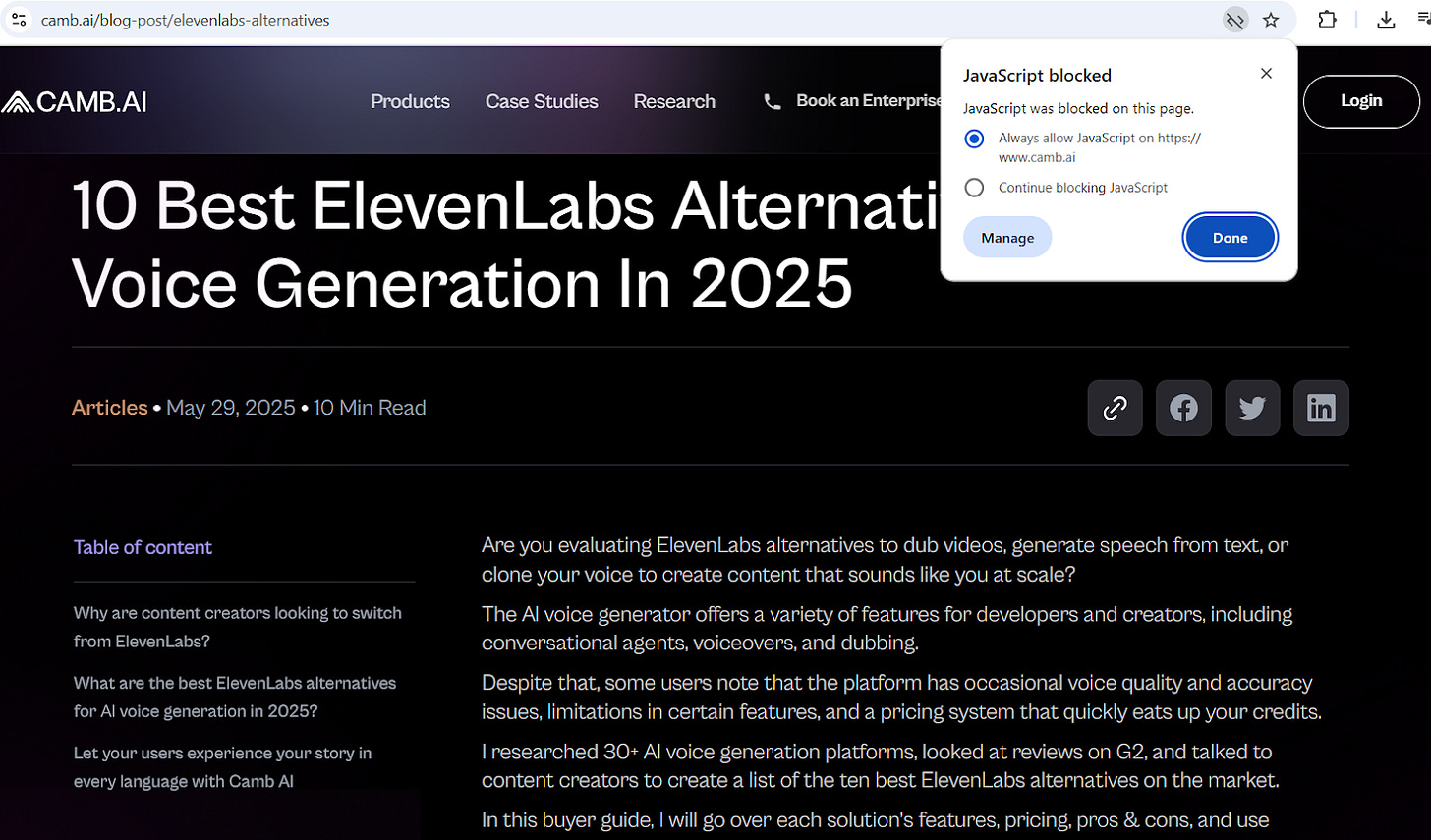Click the CAMB.AI logo

(x=74, y=101)
